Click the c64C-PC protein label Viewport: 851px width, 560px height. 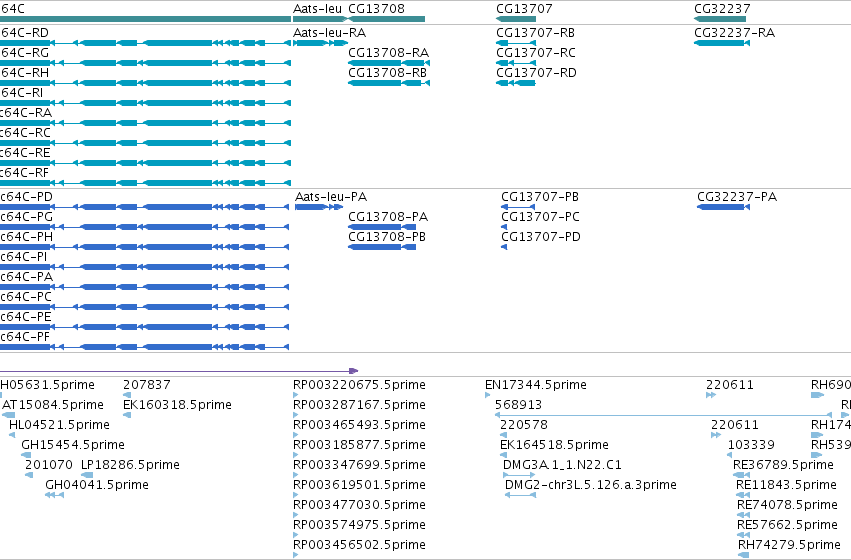point(26,297)
